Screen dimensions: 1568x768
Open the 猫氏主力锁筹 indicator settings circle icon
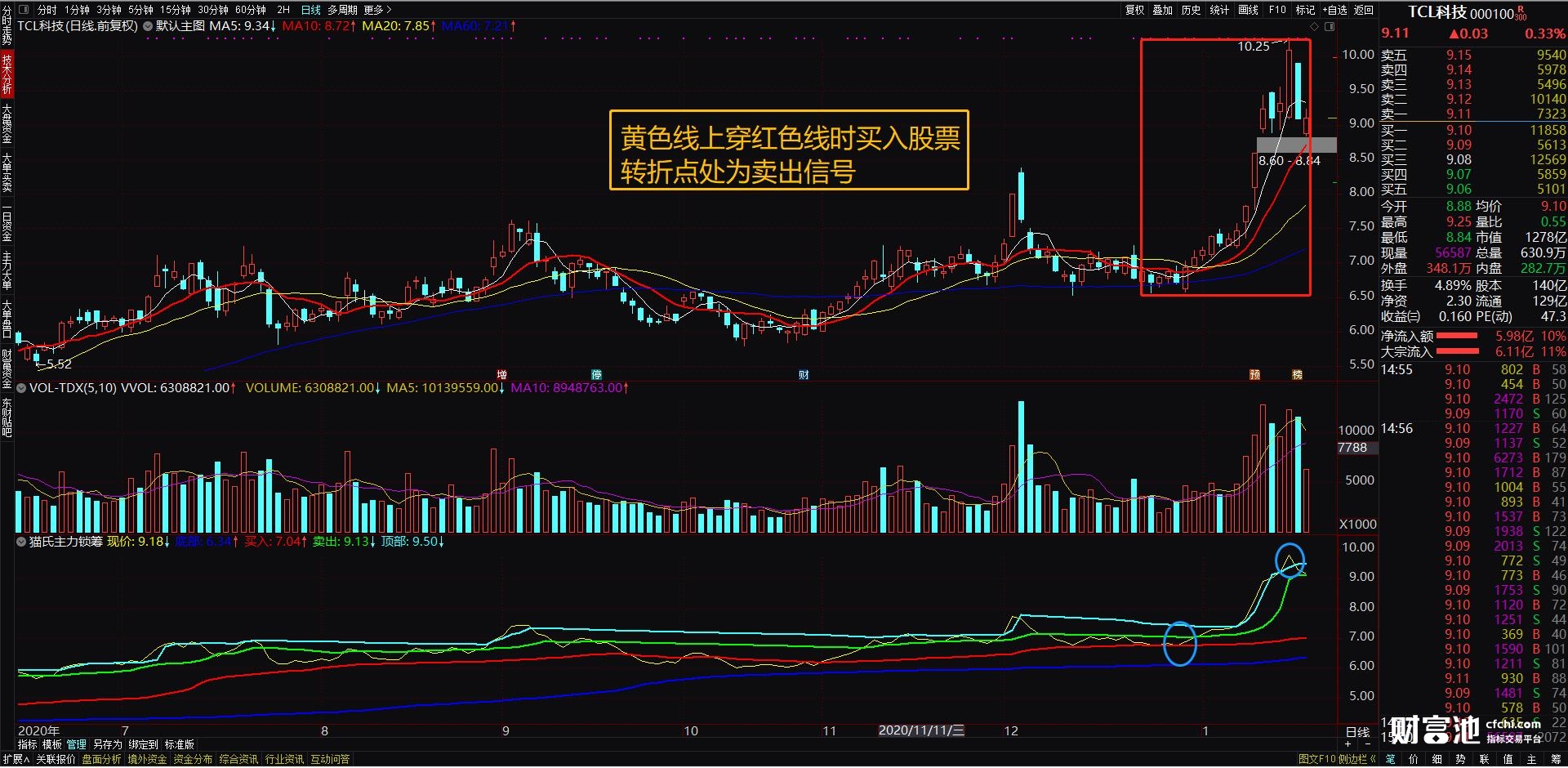point(21,542)
